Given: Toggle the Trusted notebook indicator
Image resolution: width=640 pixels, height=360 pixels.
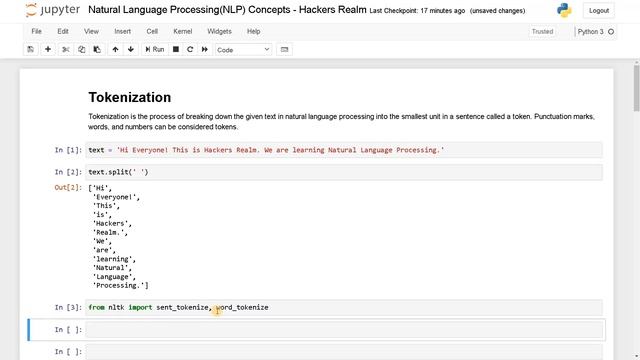Looking at the screenshot, I should click(542, 31).
